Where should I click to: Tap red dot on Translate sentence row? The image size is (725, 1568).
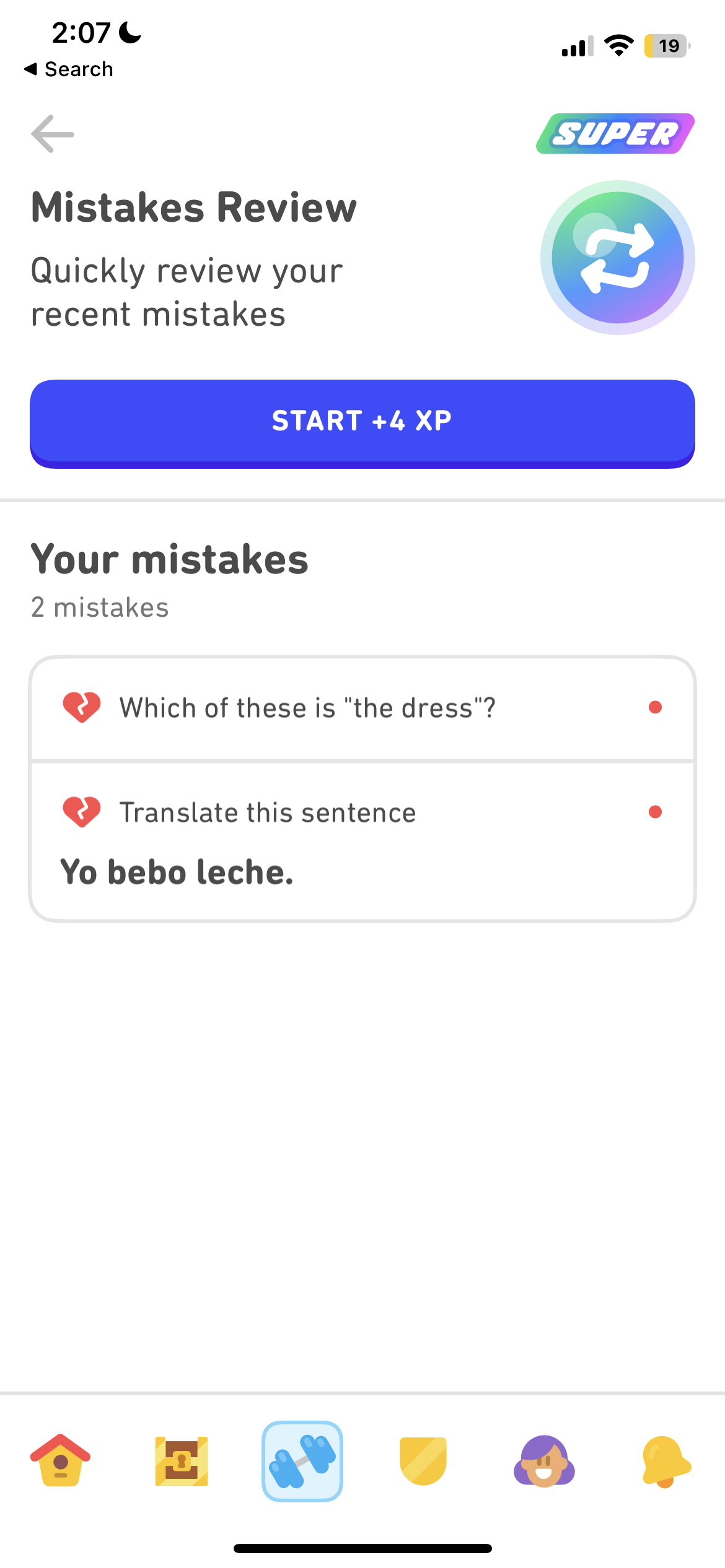pyautogui.click(x=655, y=812)
